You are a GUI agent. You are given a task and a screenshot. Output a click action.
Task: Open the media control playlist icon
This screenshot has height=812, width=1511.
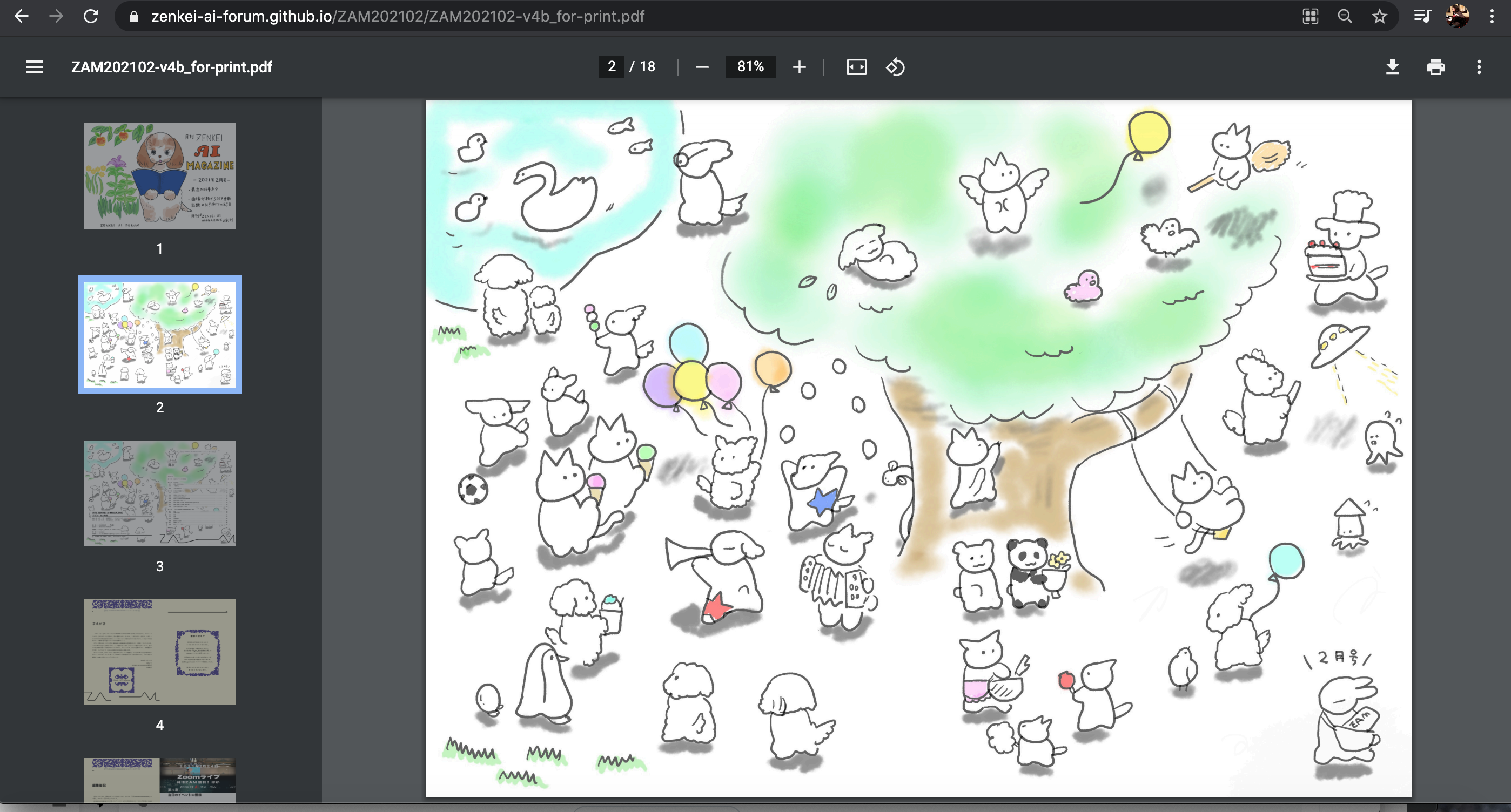(1422, 16)
